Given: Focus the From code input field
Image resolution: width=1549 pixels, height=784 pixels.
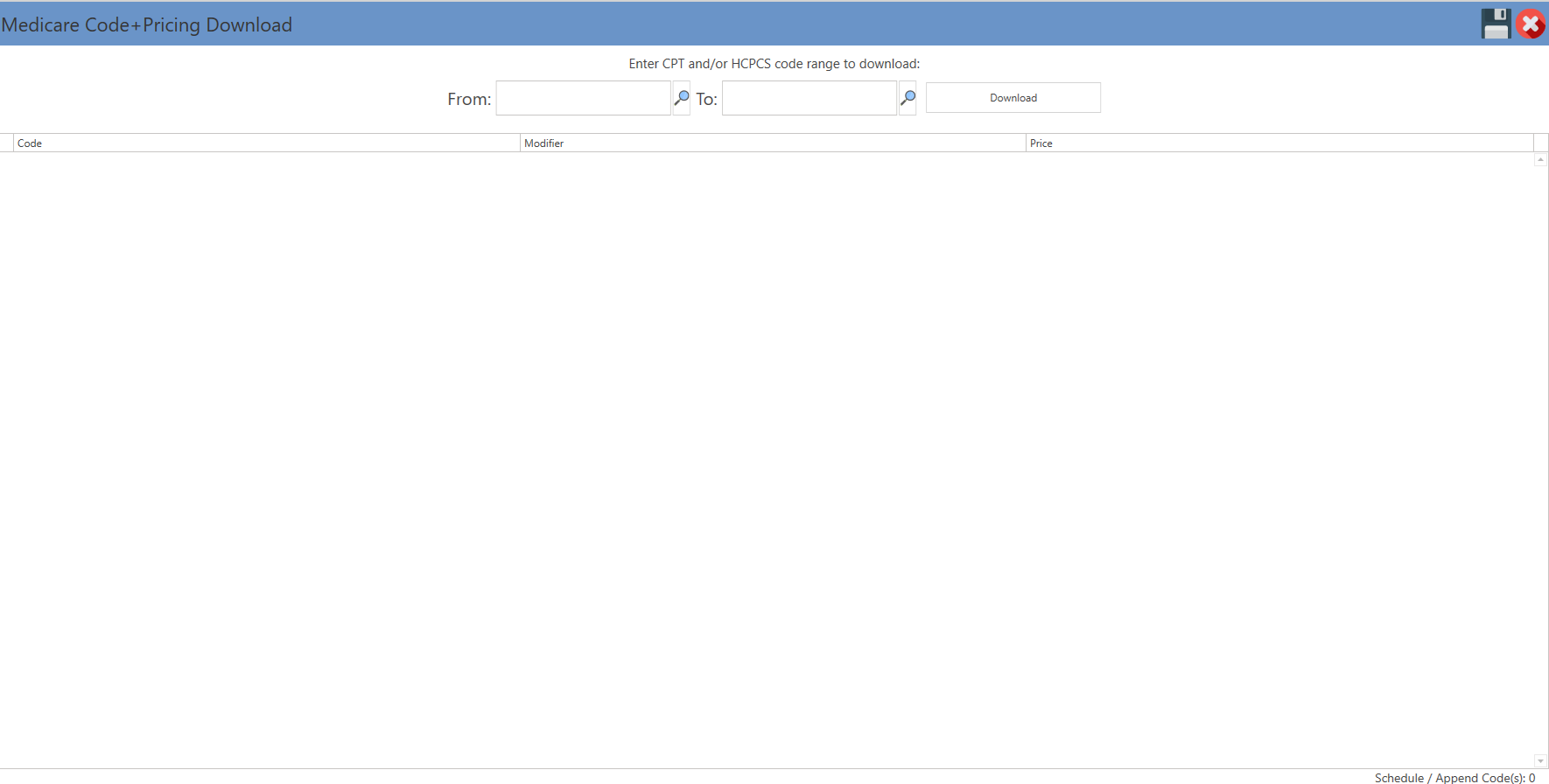Looking at the screenshot, I should click(x=583, y=98).
